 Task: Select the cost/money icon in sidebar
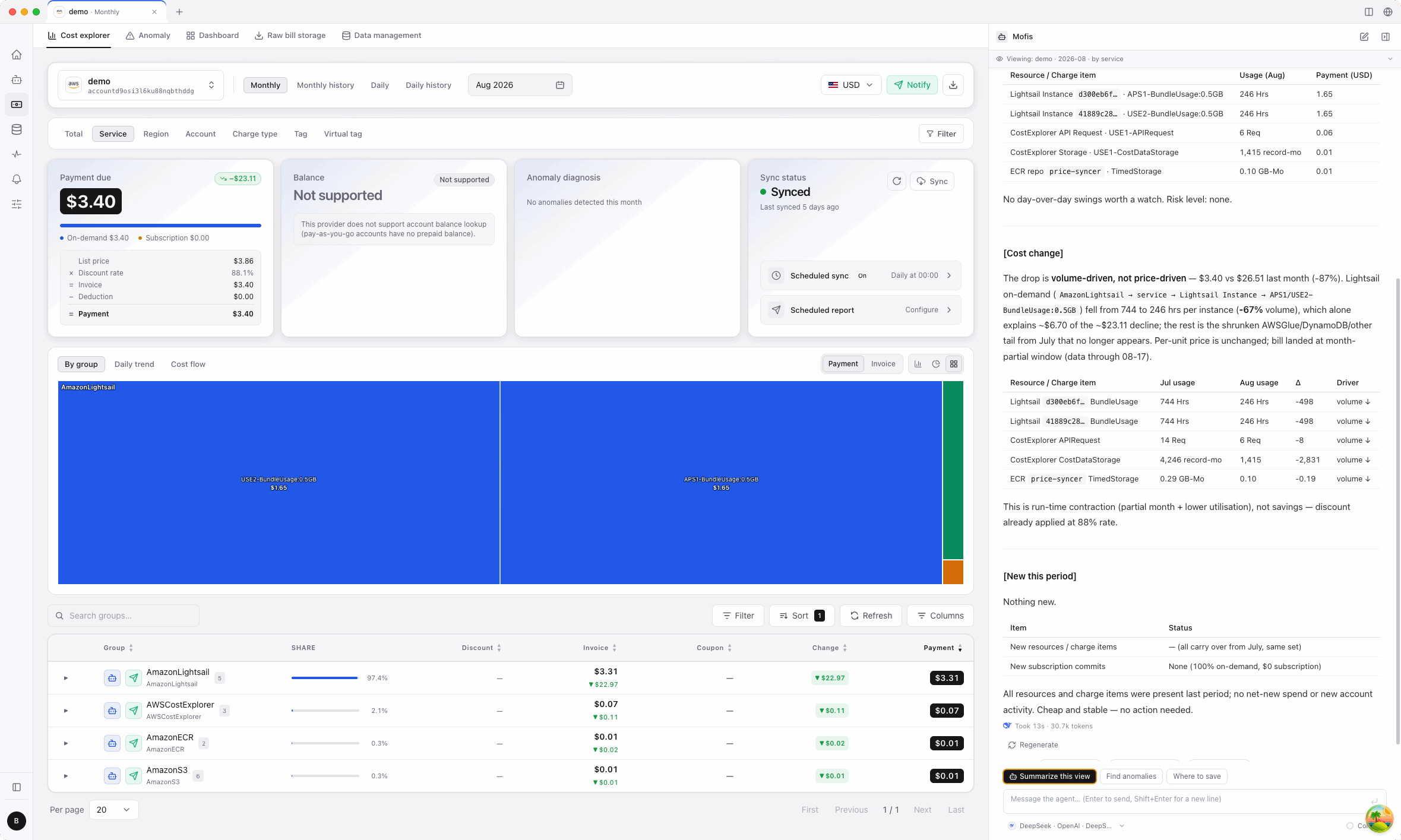pyautogui.click(x=17, y=104)
